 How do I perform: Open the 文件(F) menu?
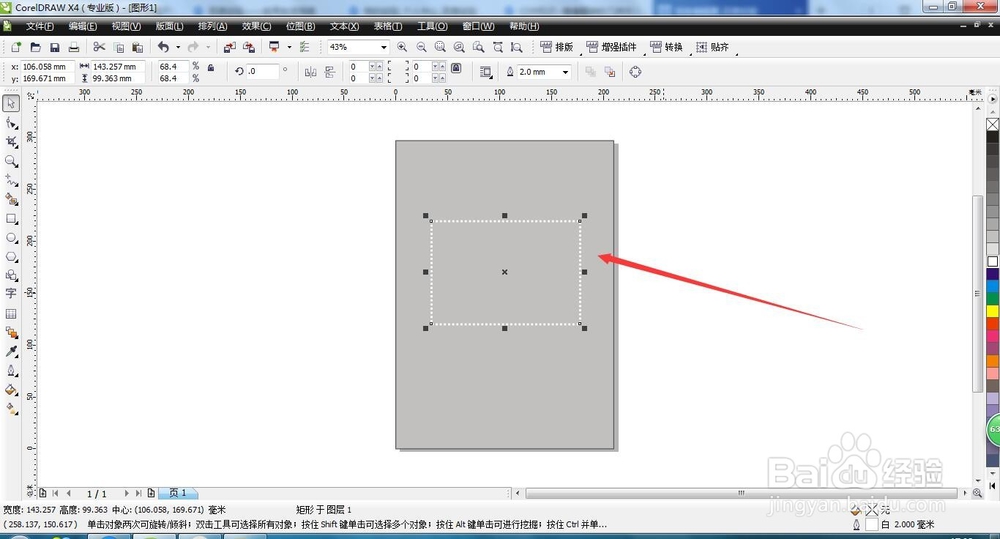pyautogui.click(x=40, y=26)
